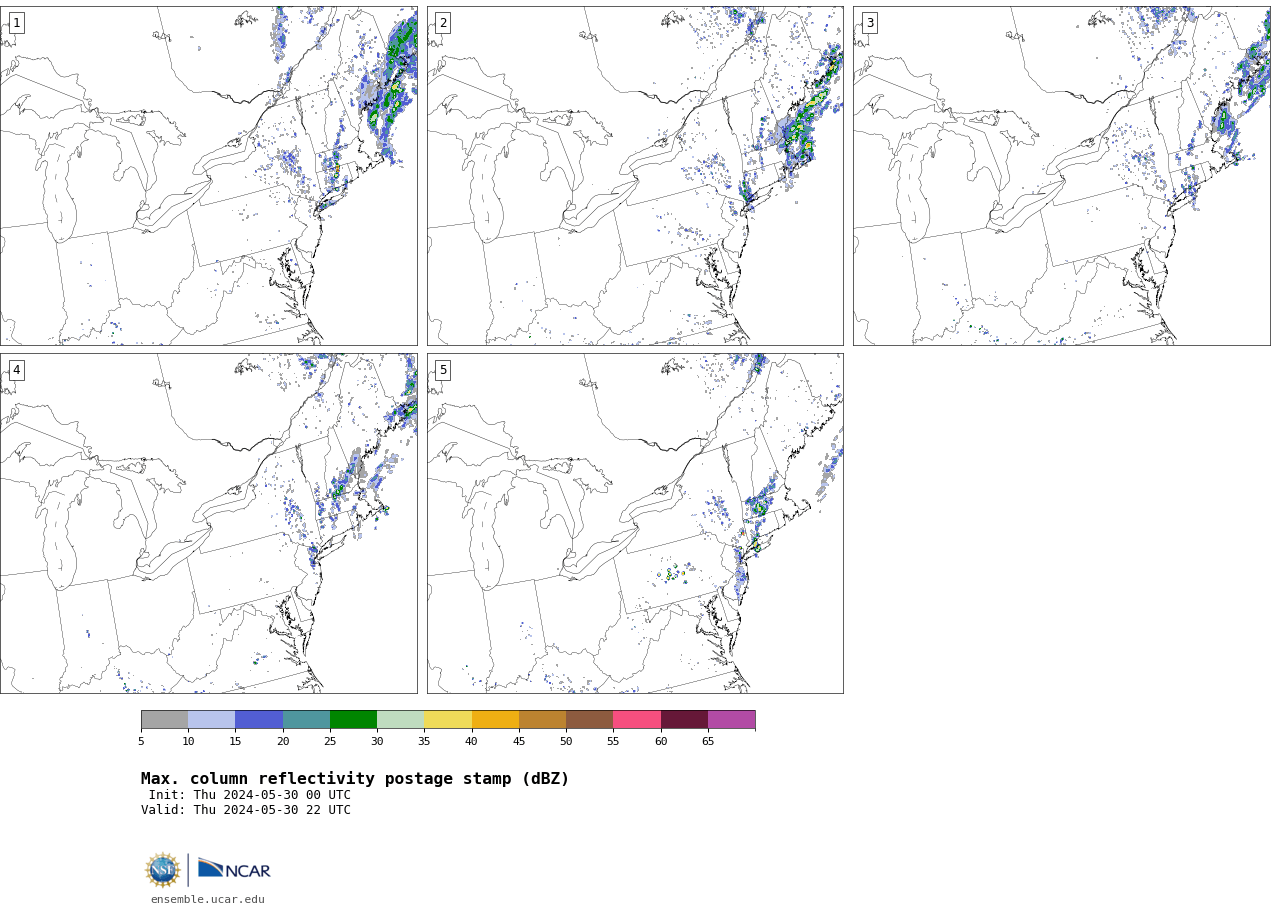Screen dimensions: 1280x910
Task: Click the teal 20-25 dBZ swatch
Action: pos(306,720)
